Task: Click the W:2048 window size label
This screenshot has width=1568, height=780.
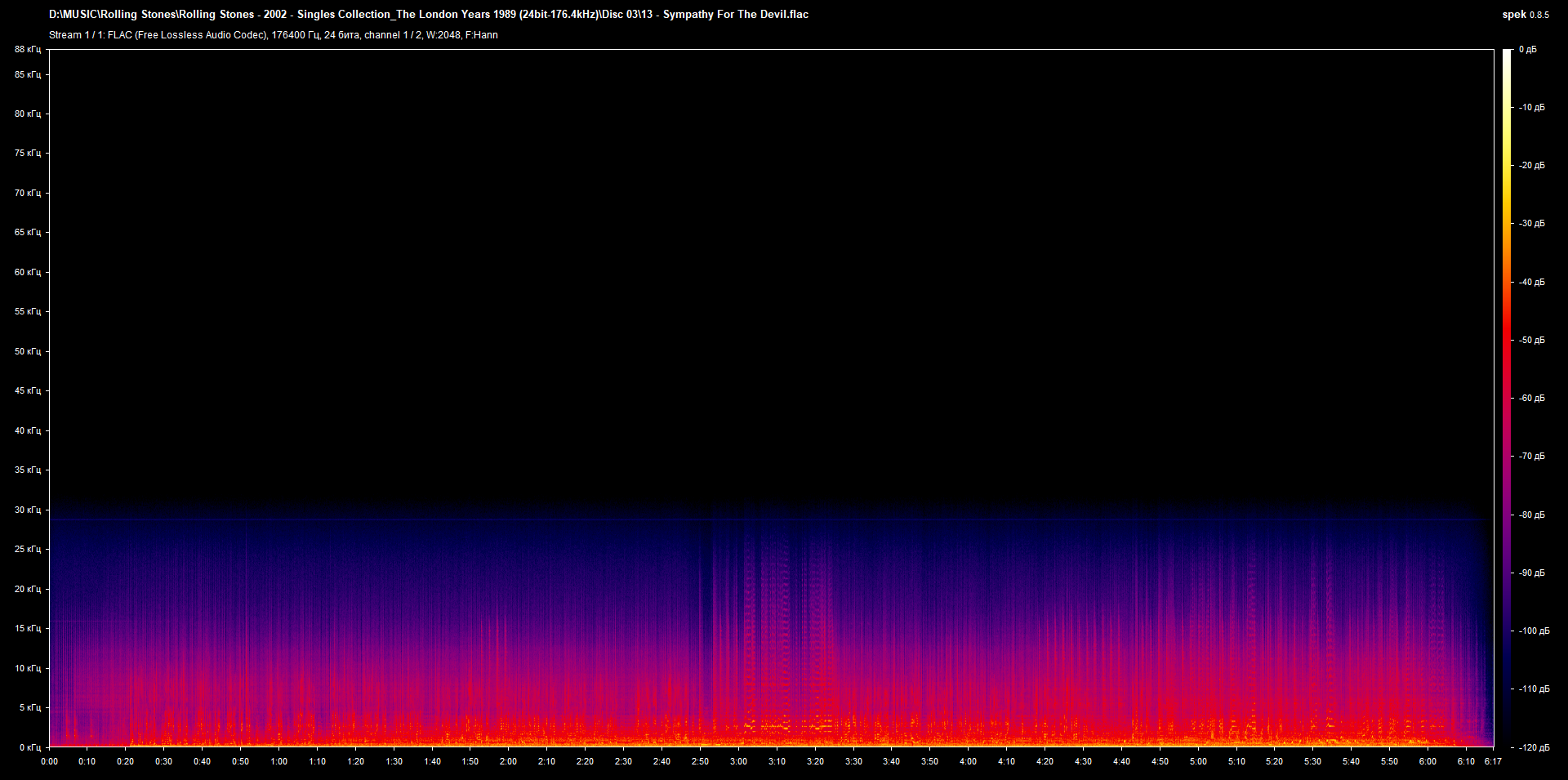Action: click(446, 35)
